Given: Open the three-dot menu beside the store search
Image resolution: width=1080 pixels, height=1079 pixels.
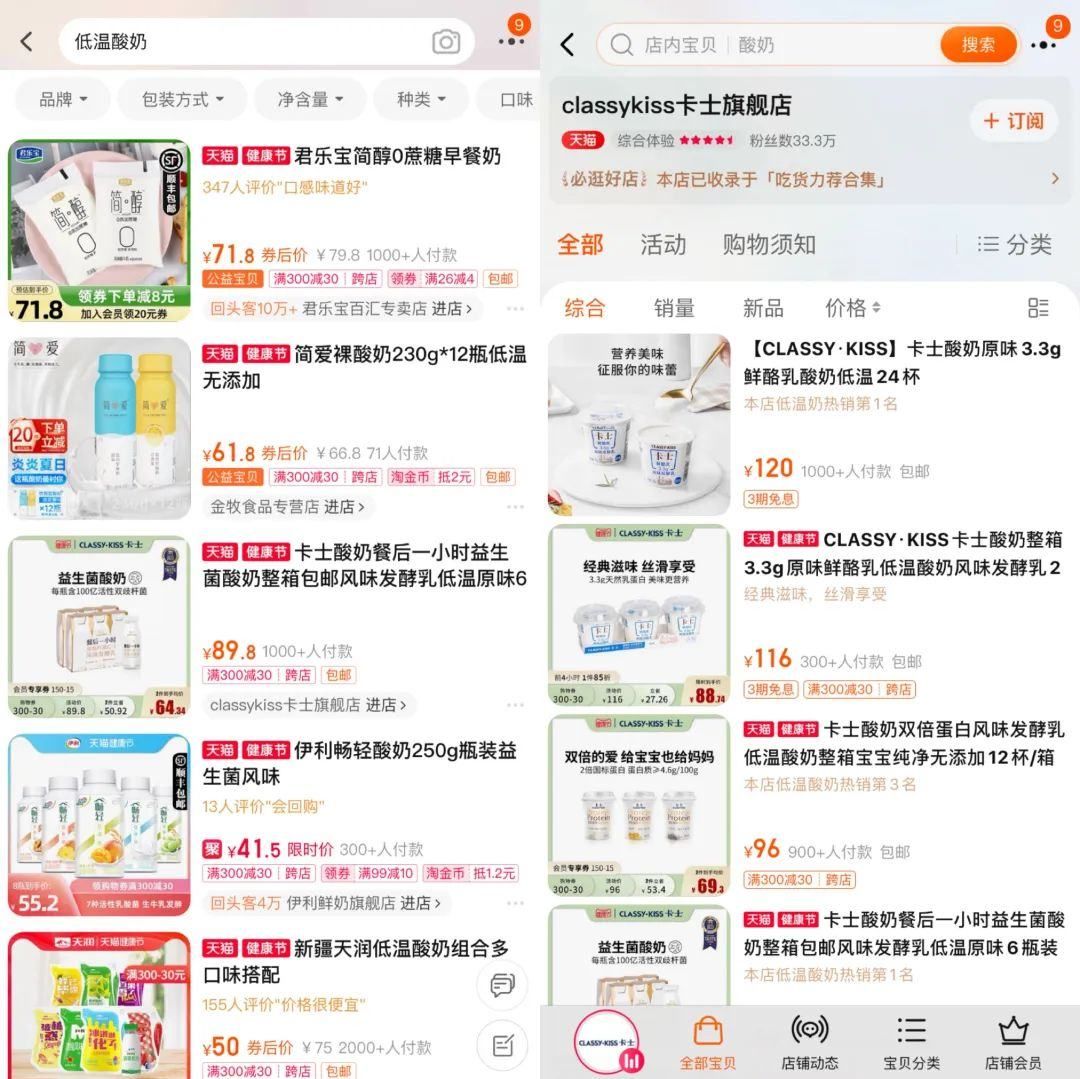Looking at the screenshot, I should point(1043,45).
